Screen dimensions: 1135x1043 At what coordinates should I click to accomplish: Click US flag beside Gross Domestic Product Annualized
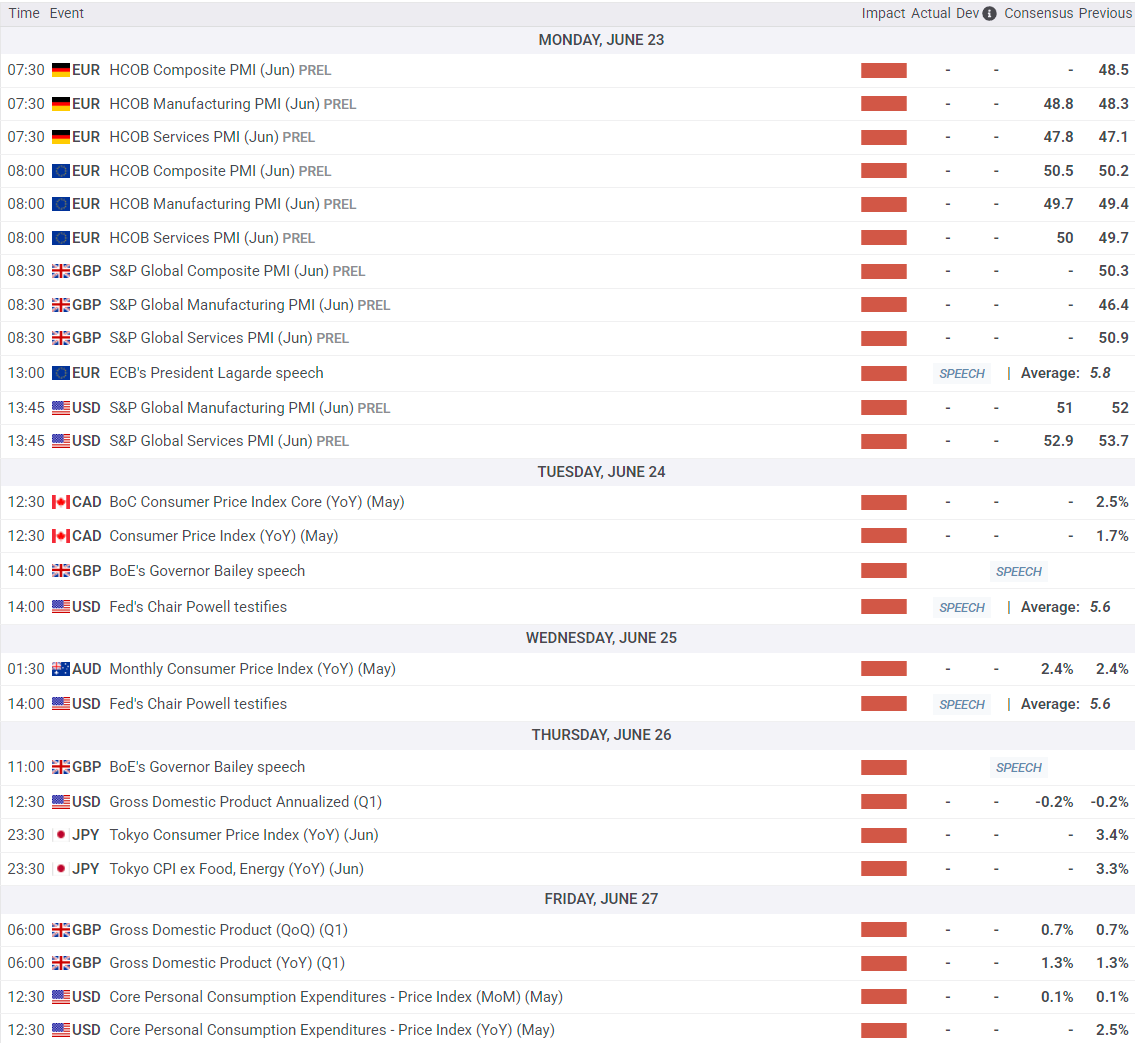click(61, 803)
